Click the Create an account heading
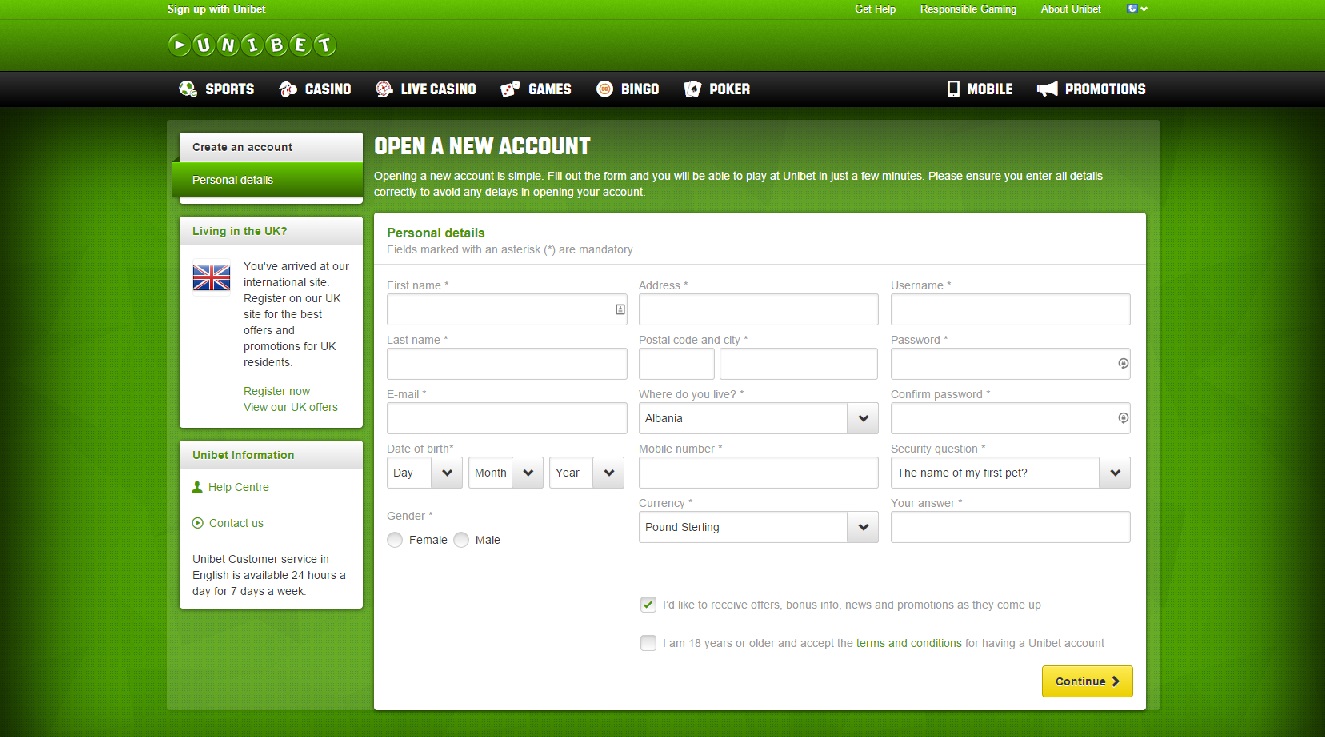The image size is (1325, 737). 242,147
